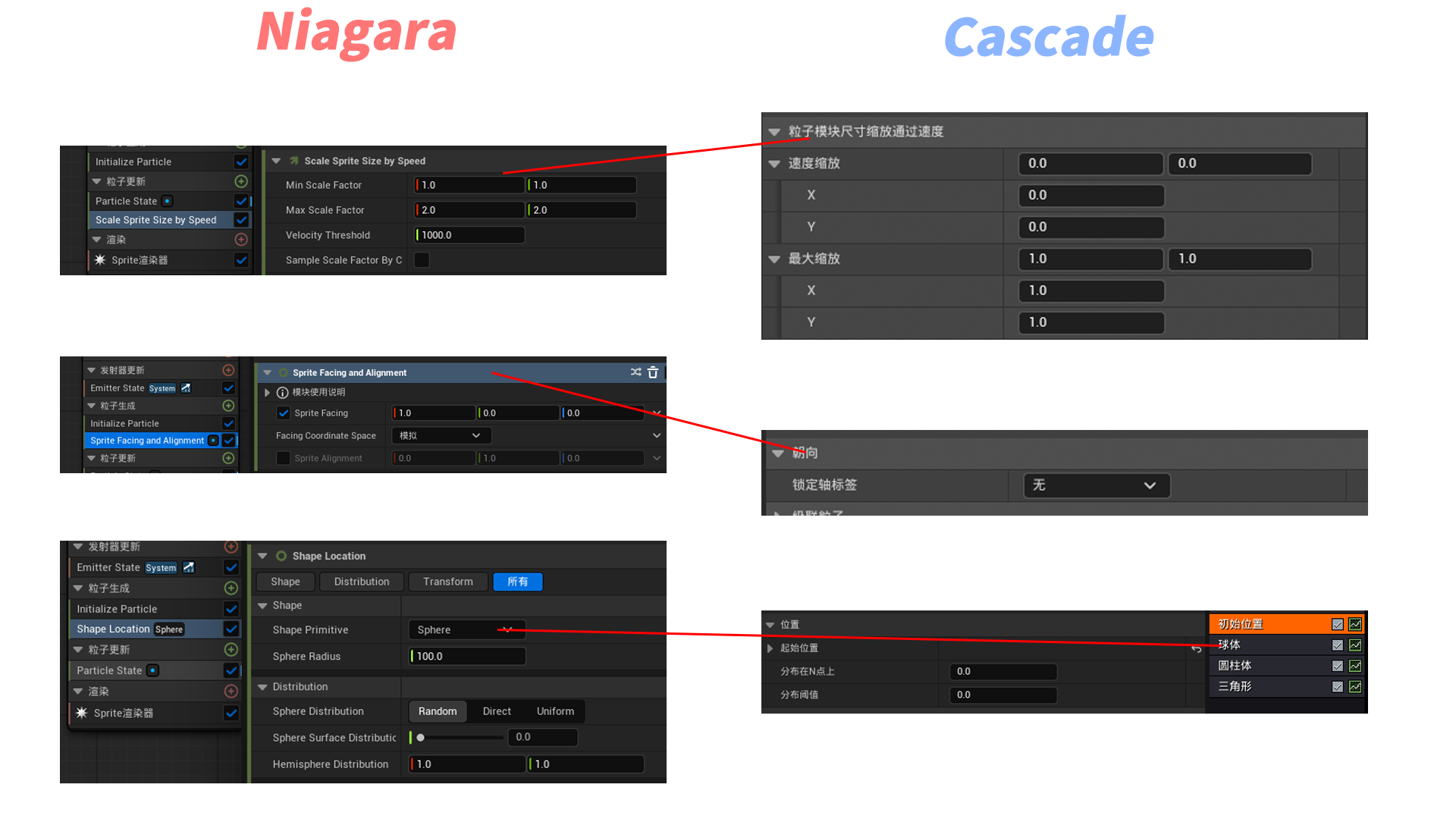This screenshot has width=1456, height=819.
Task: Open Facing Coordinate Space dropdown
Action: pos(441,436)
